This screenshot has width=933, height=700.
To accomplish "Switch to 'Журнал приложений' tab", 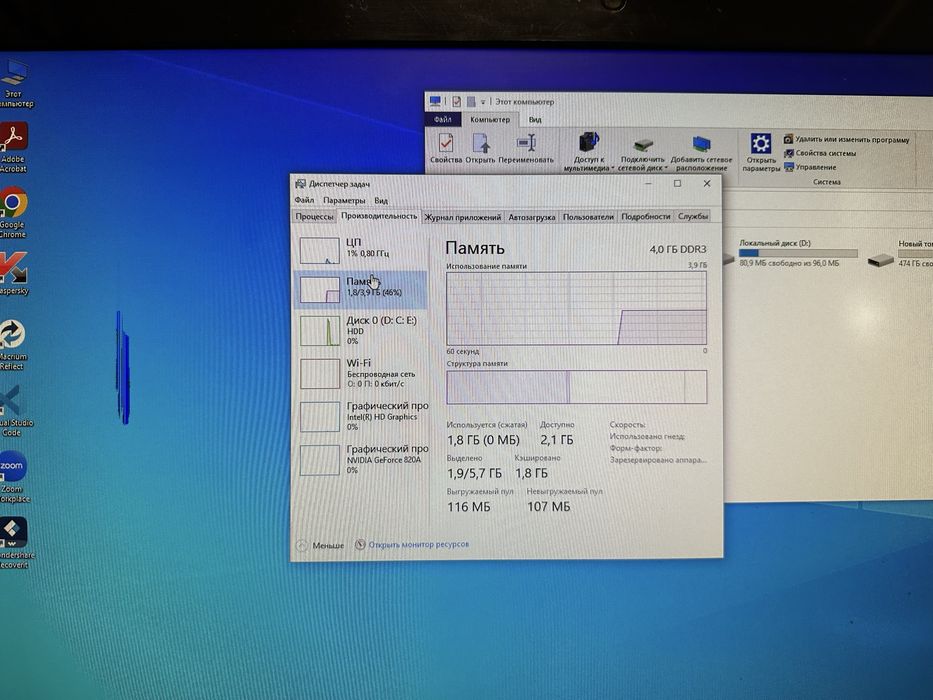I will [x=462, y=217].
